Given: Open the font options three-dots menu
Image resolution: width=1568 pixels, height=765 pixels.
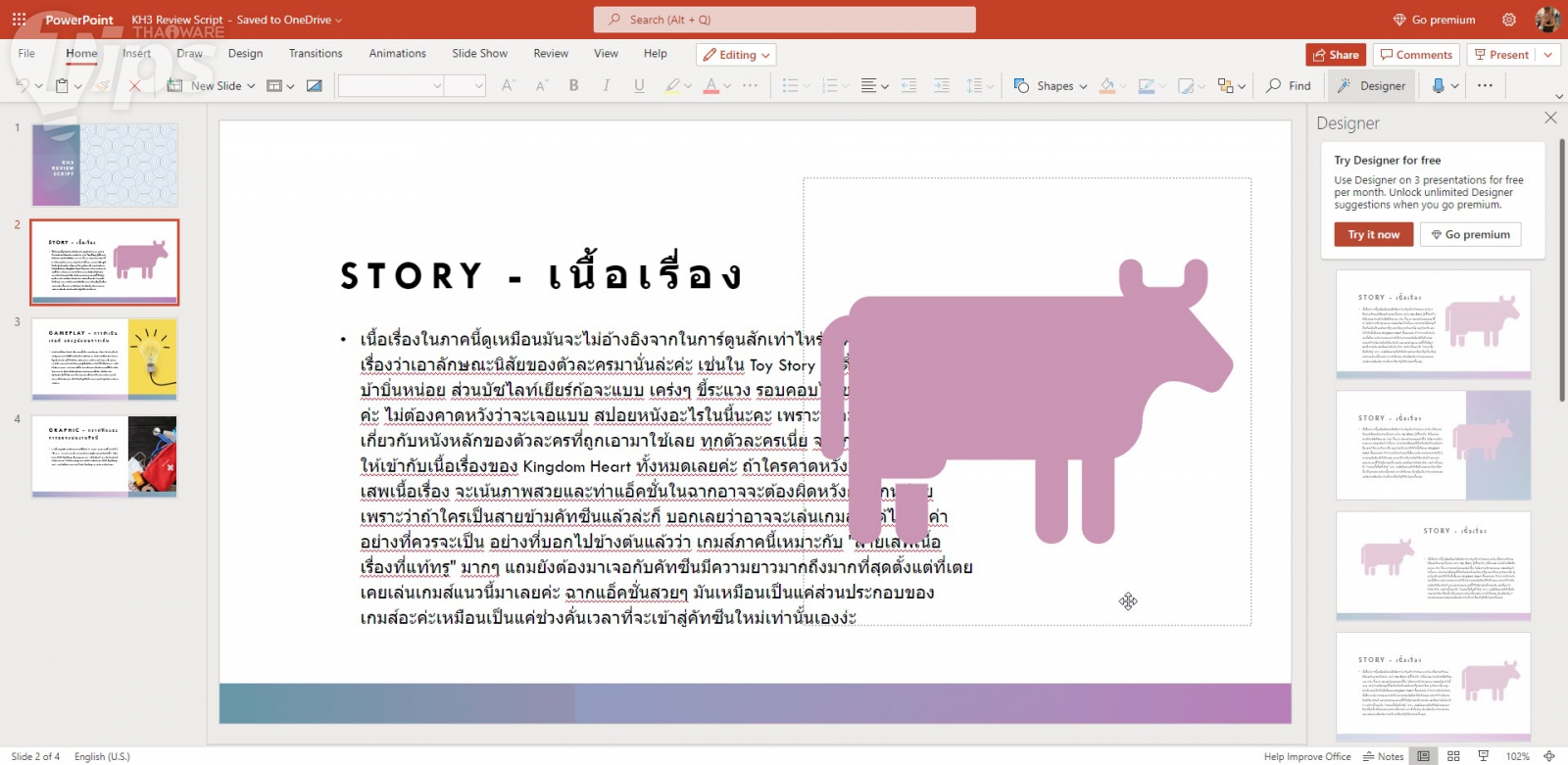Looking at the screenshot, I should point(750,86).
